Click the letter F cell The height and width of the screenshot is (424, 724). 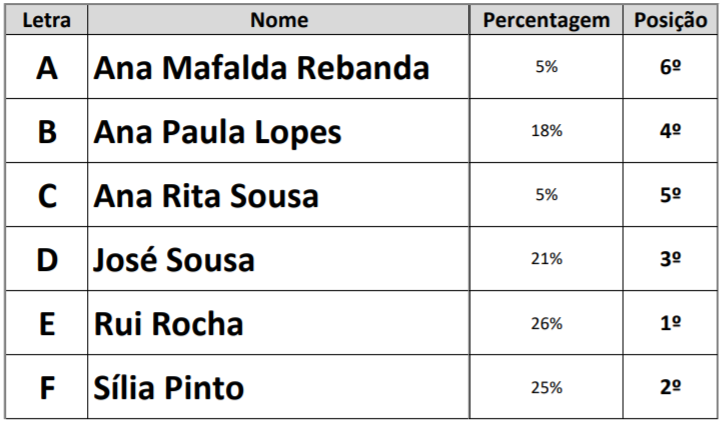coord(46,387)
